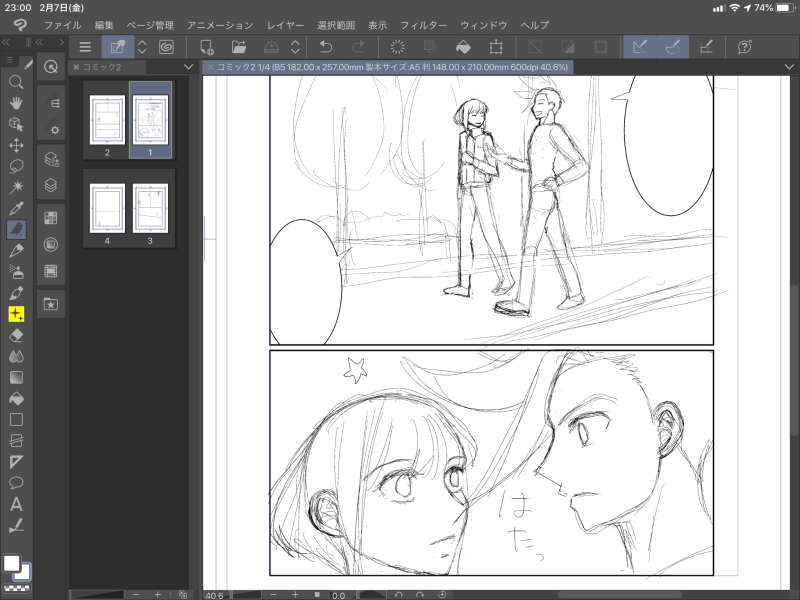
Task: Select the Fill bucket tool in tool palette
Action: (x=16, y=398)
